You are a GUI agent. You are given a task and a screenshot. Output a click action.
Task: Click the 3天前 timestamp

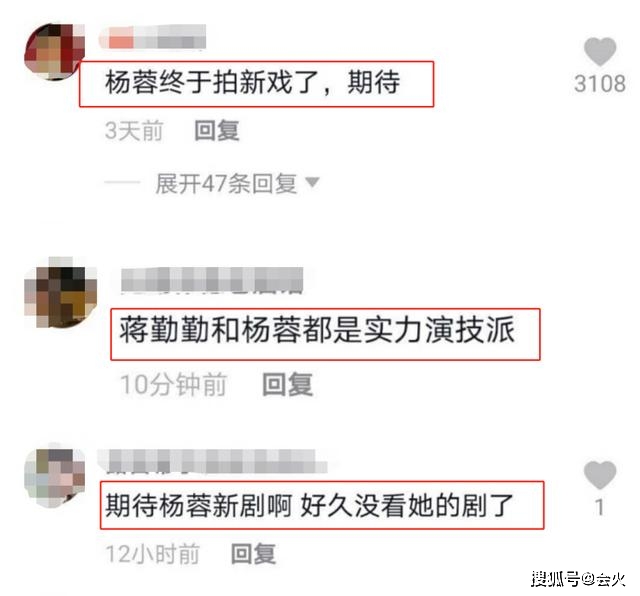click(134, 131)
